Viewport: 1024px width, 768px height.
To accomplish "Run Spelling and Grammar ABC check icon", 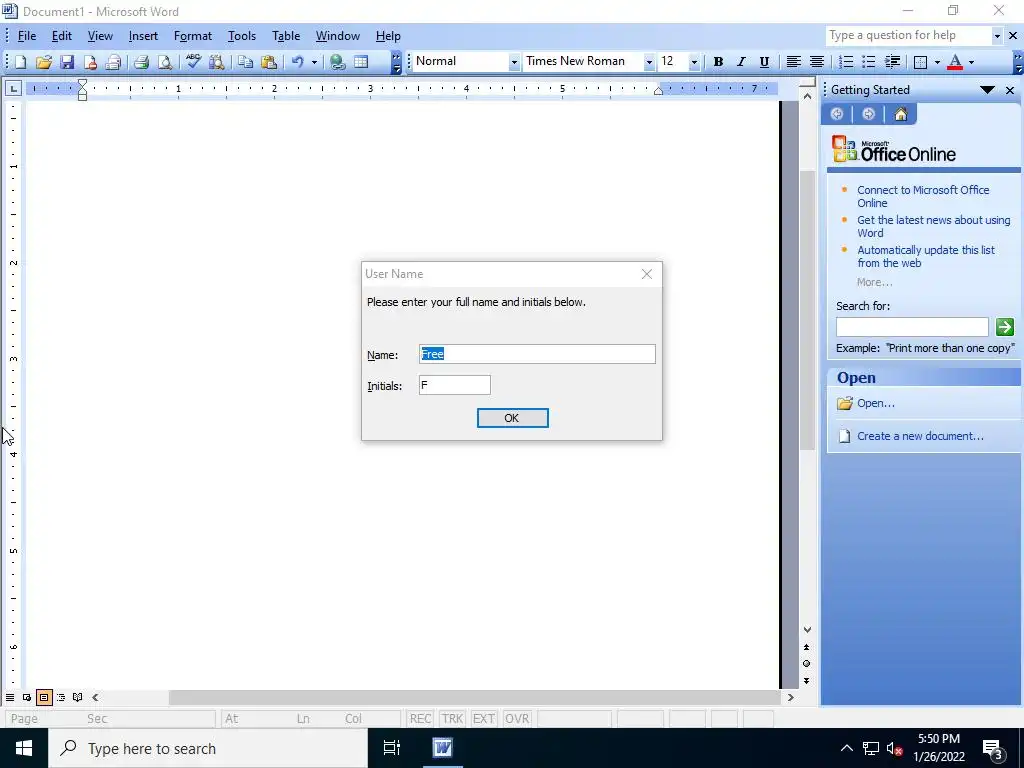I will 193,62.
